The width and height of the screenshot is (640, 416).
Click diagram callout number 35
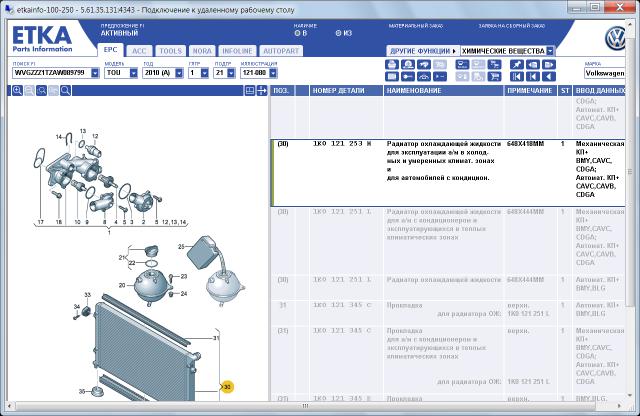pyautogui.click(x=82, y=391)
